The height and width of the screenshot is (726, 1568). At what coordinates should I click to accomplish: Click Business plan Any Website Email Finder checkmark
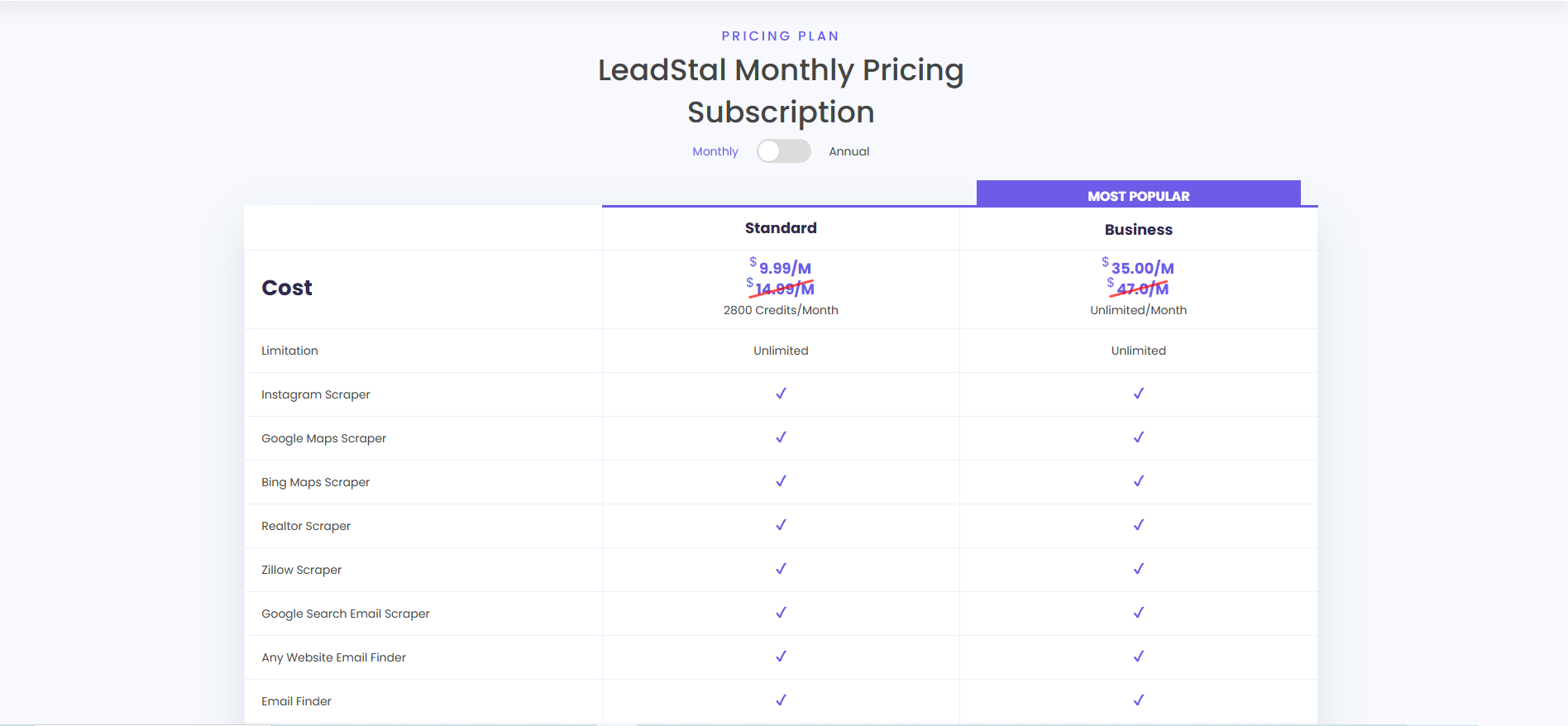click(x=1138, y=657)
